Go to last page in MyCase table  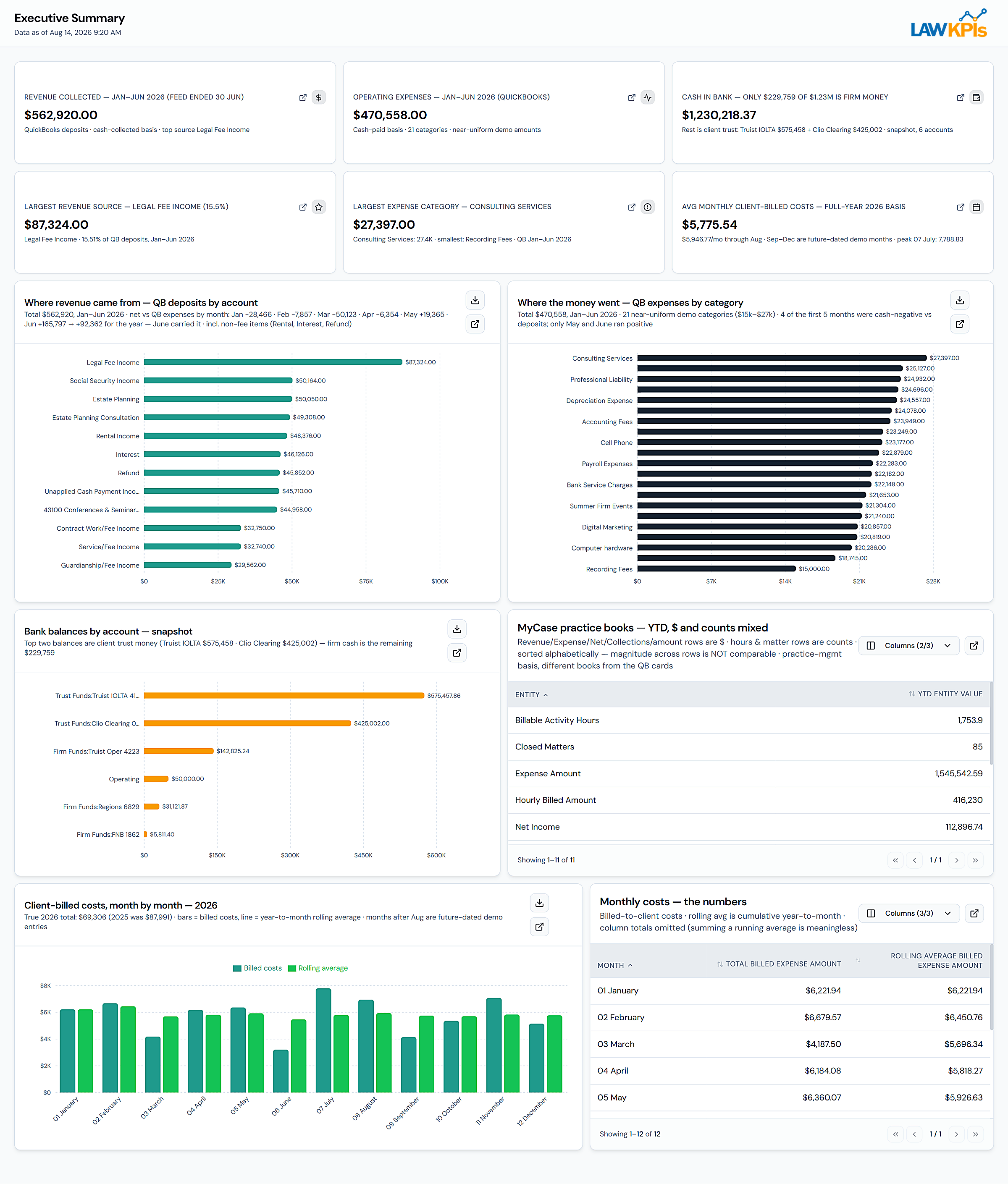[x=975, y=860]
